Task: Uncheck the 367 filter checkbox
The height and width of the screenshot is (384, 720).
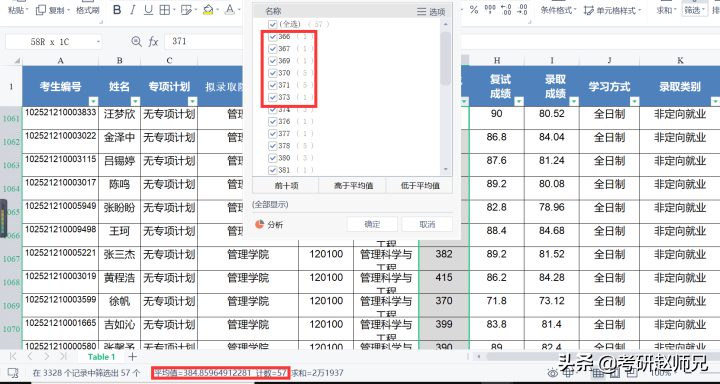Action: coord(273,48)
